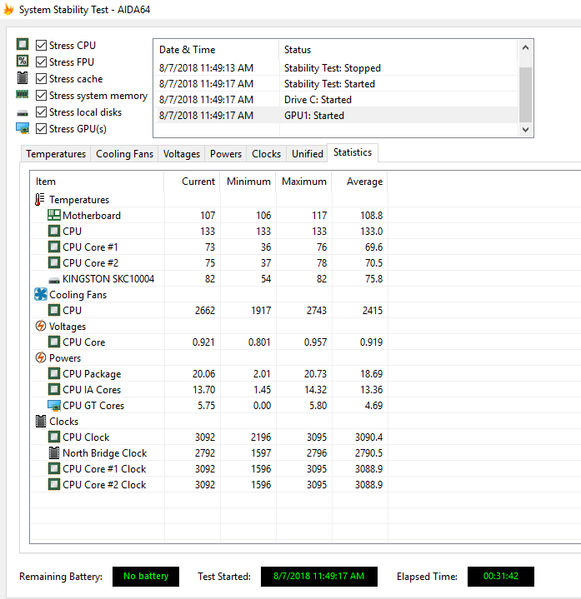Viewport: 581px width, 599px height.
Task: Disable the Stress GPU(s) checkbox
Action: (x=41, y=129)
